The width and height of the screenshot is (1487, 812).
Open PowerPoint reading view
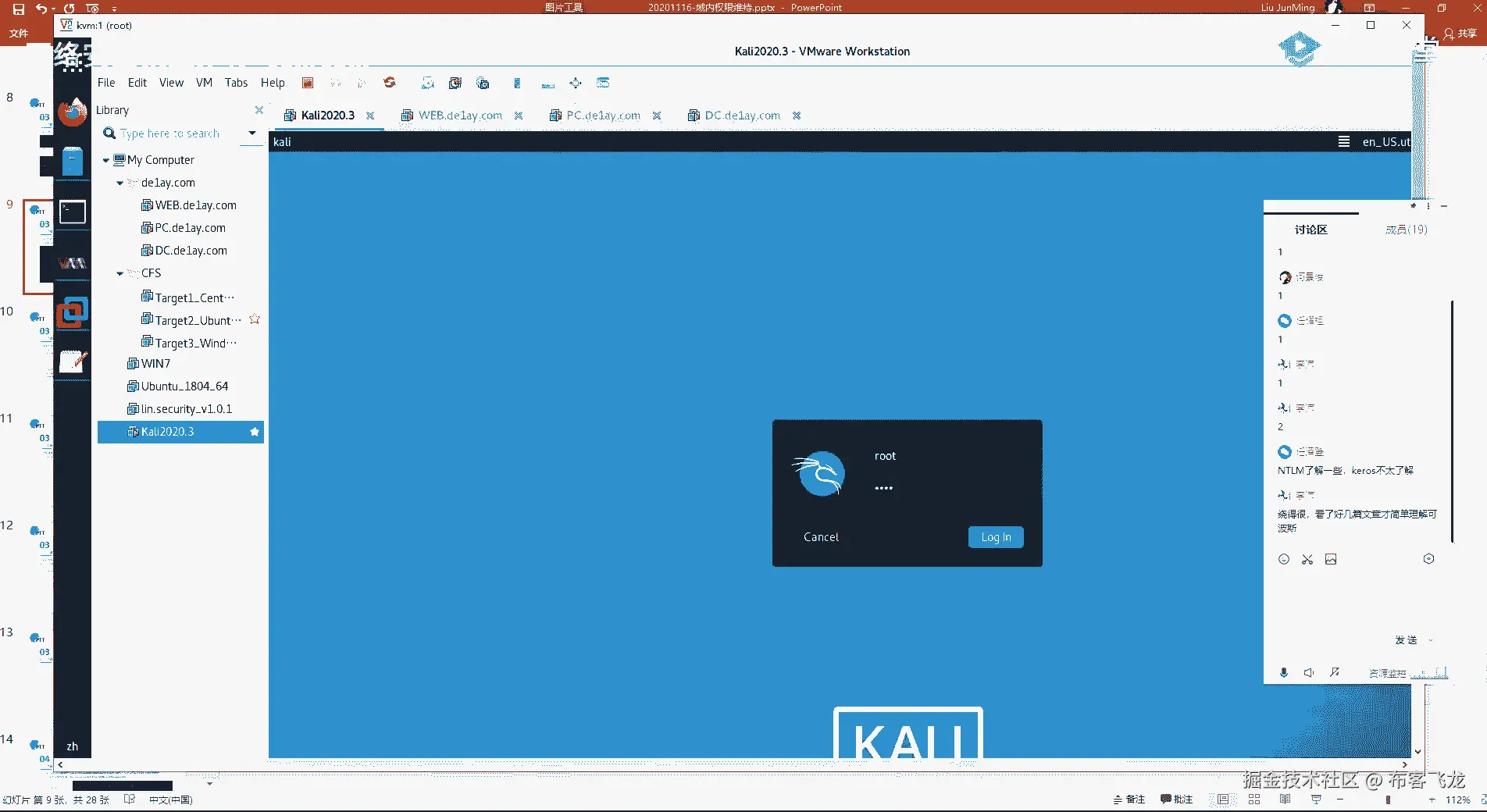[x=1286, y=800]
